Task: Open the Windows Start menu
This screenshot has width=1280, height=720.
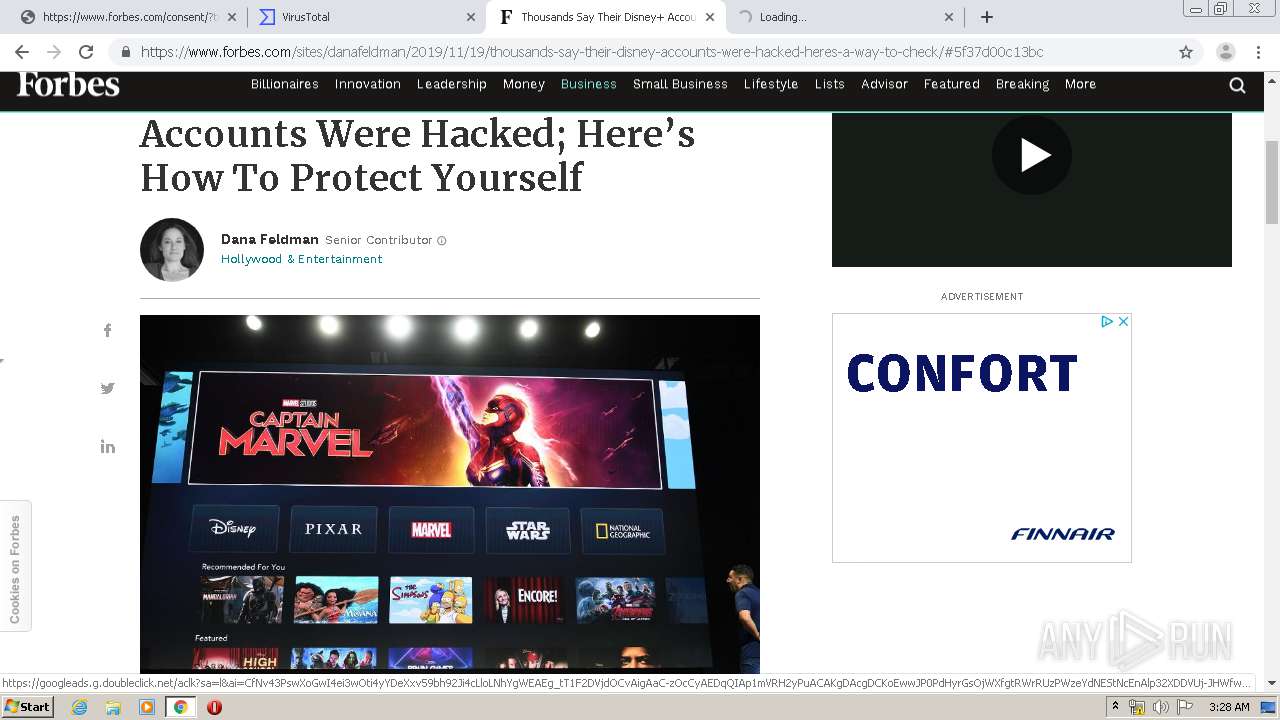Action: tap(27, 707)
